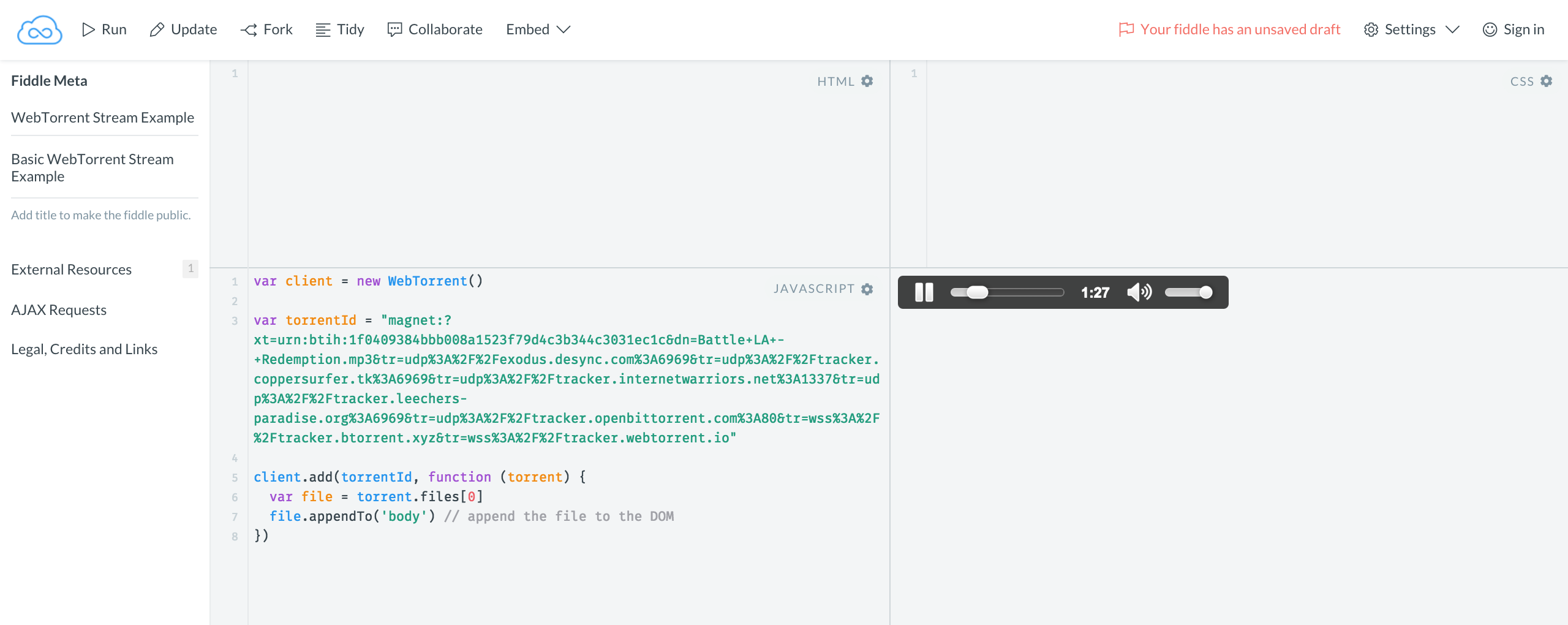Expand External Resources section

(x=72, y=269)
